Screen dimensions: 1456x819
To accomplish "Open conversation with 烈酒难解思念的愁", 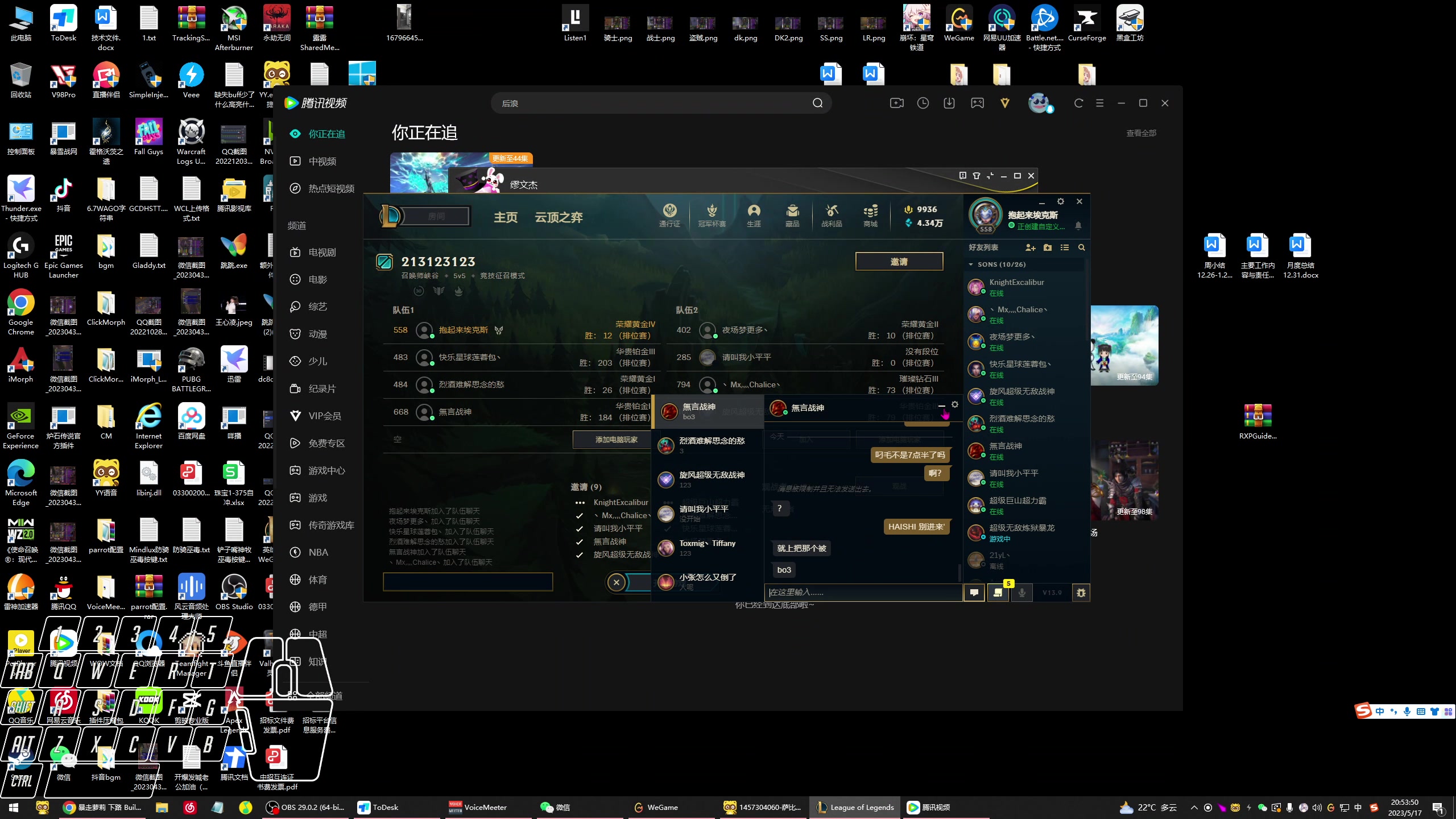I will click(707, 445).
